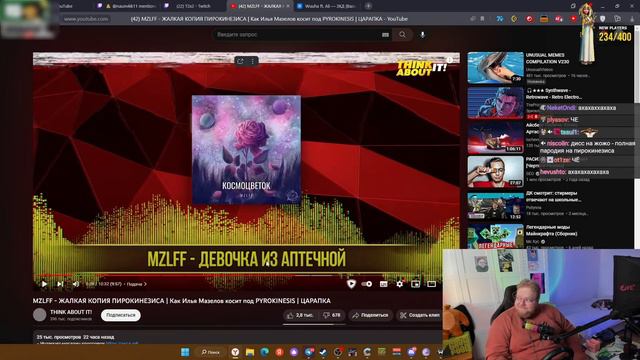Skip to next video in player

pyautogui.click(x=60, y=284)
